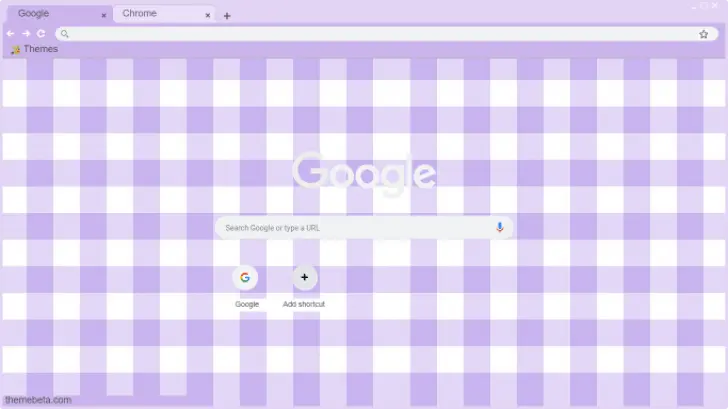The width and height of the screenshot is (728, 409).
Task: Switch to the Chrome tab
Action: click(x=155, y=14)
